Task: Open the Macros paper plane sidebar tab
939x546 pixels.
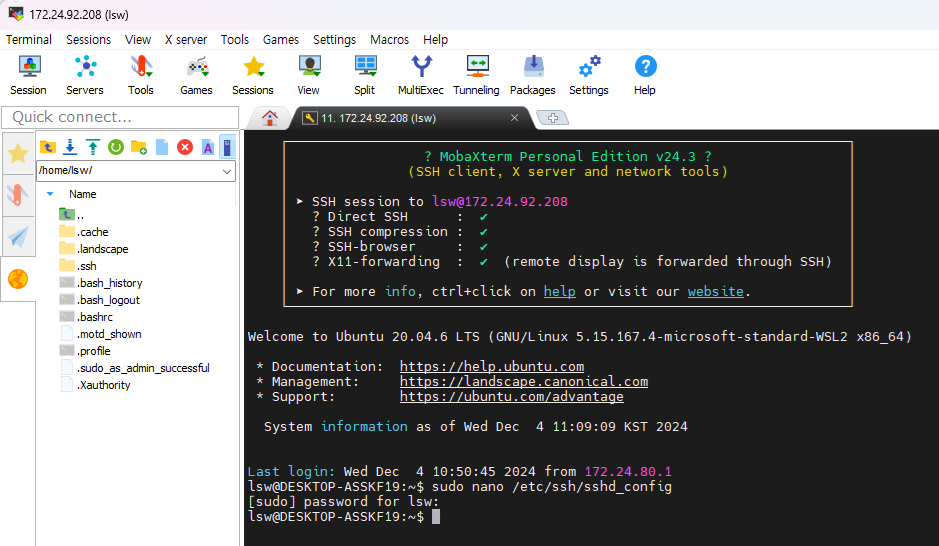Action: (x=18, y=237)
